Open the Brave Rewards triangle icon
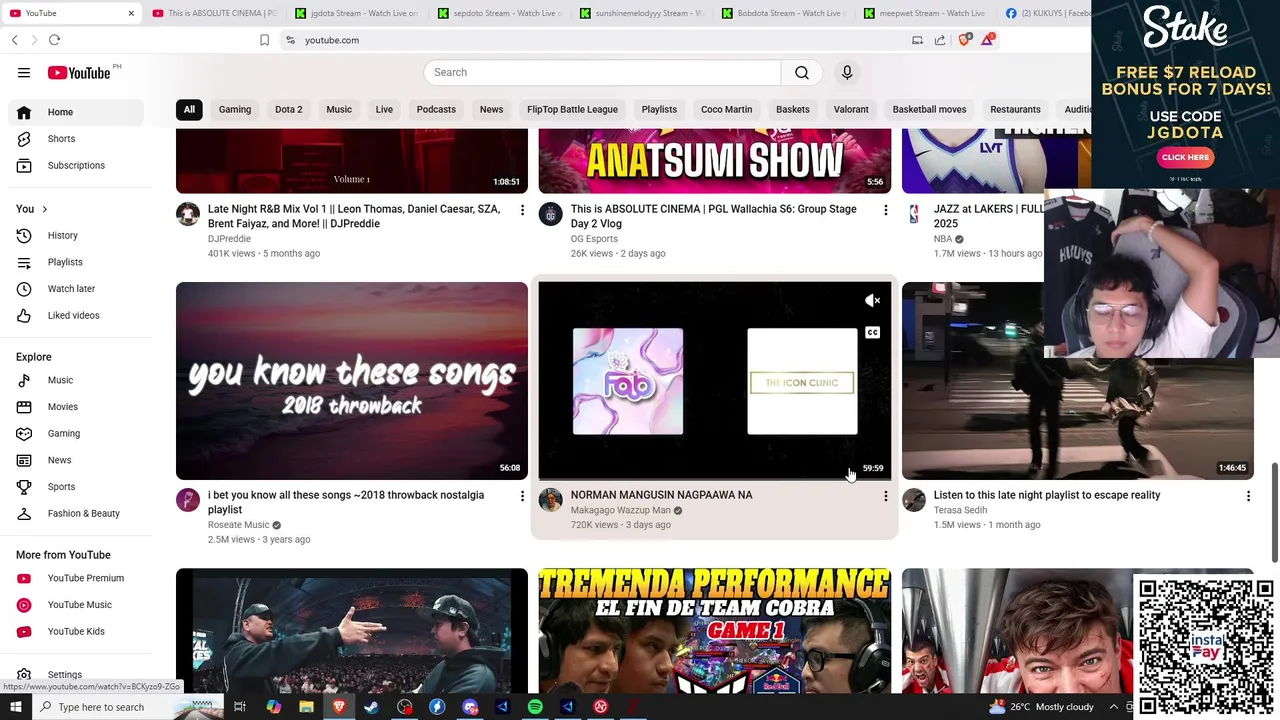Viewport: 1280px width, 720px height. point(988,40)
